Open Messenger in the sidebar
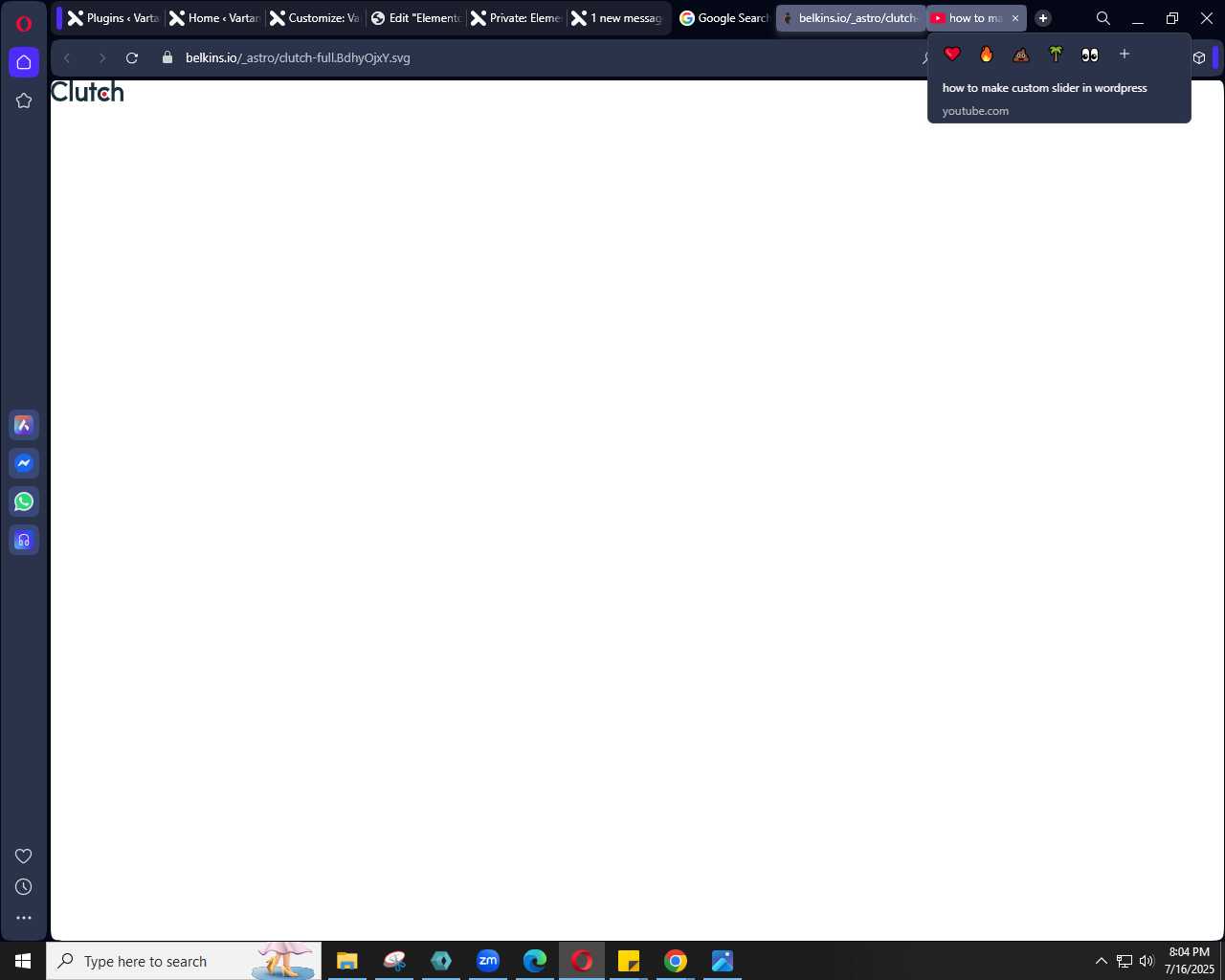 24,463
